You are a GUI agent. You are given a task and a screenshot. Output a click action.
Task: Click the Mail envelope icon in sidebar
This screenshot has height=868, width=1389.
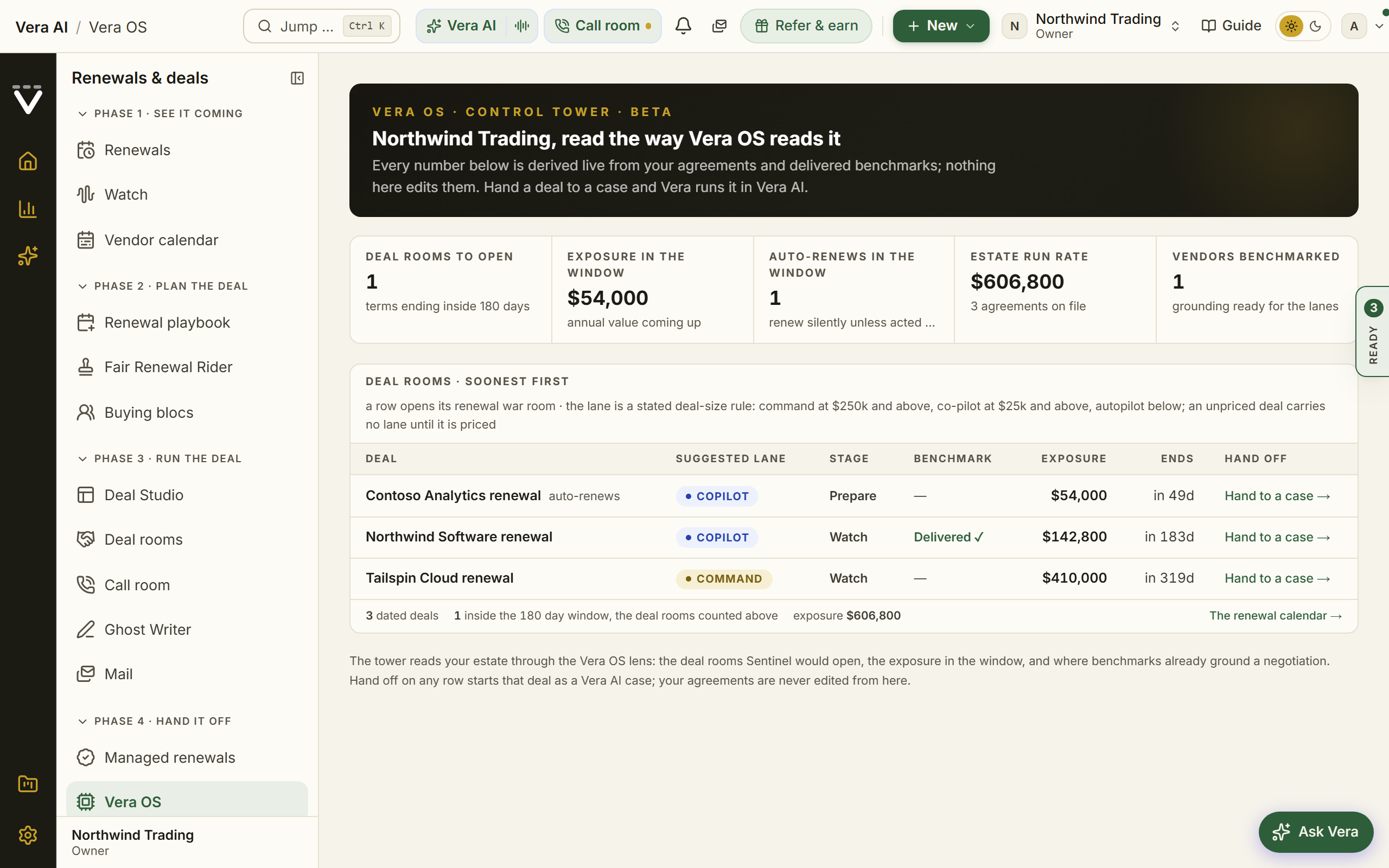pyautogui.click(x=86, y=674)
